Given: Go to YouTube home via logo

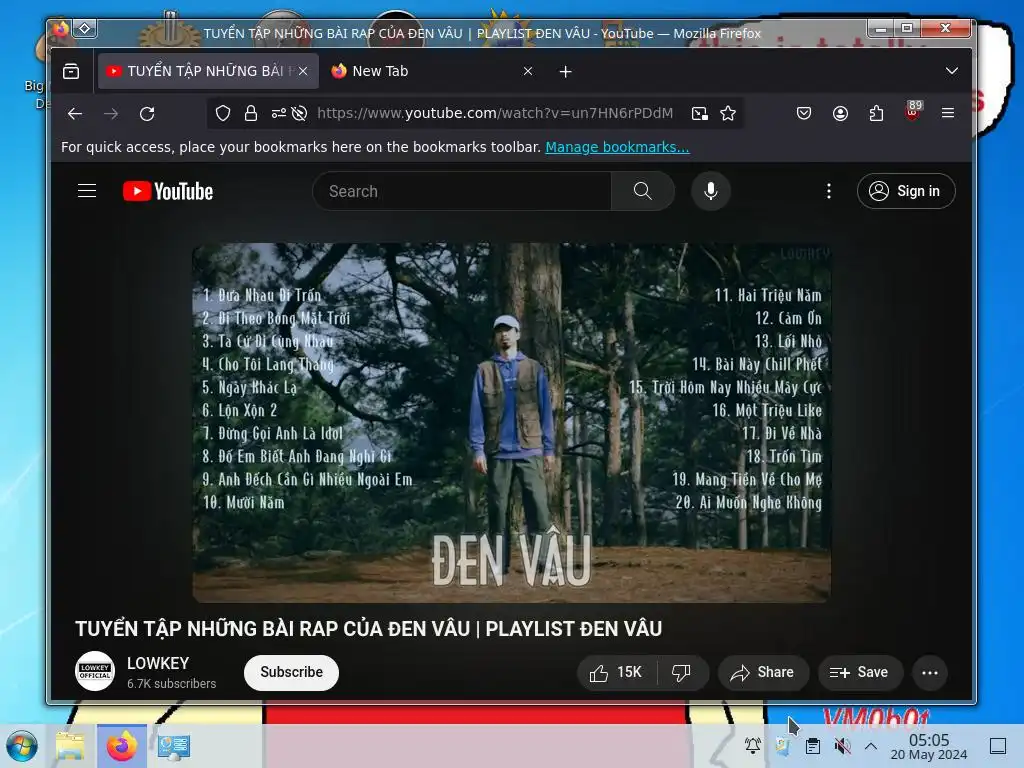Looking at the screenshot, I should pos(168,191).
